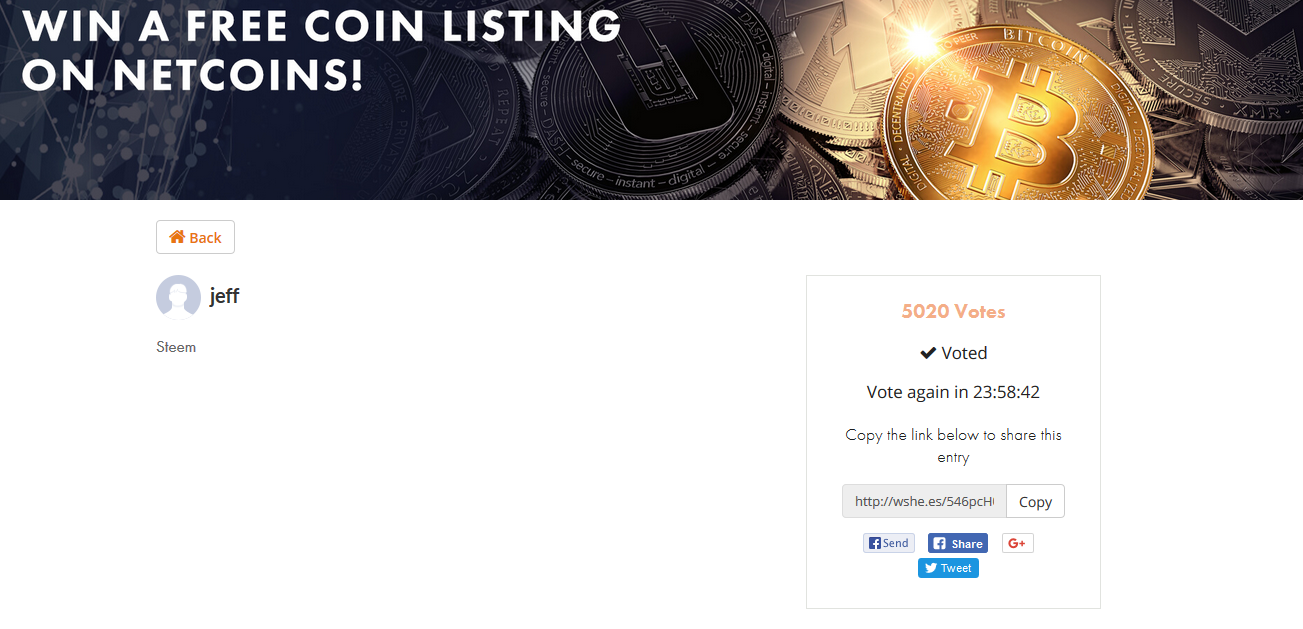1303x629 pixels.
Task: Click the Dash coin image in banner
Action: (x=650, y=85)
